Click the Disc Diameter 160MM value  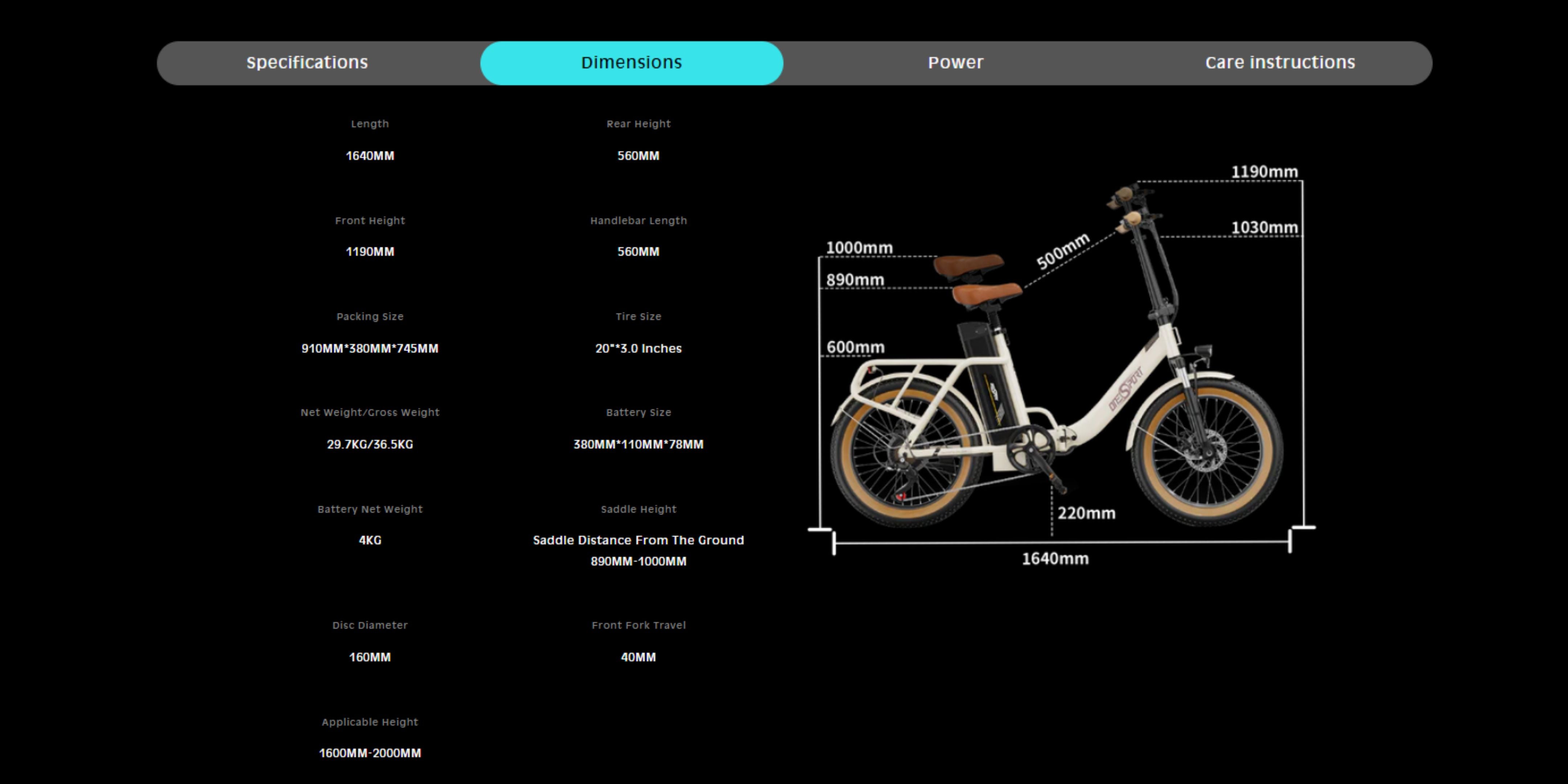coord(369,657)
